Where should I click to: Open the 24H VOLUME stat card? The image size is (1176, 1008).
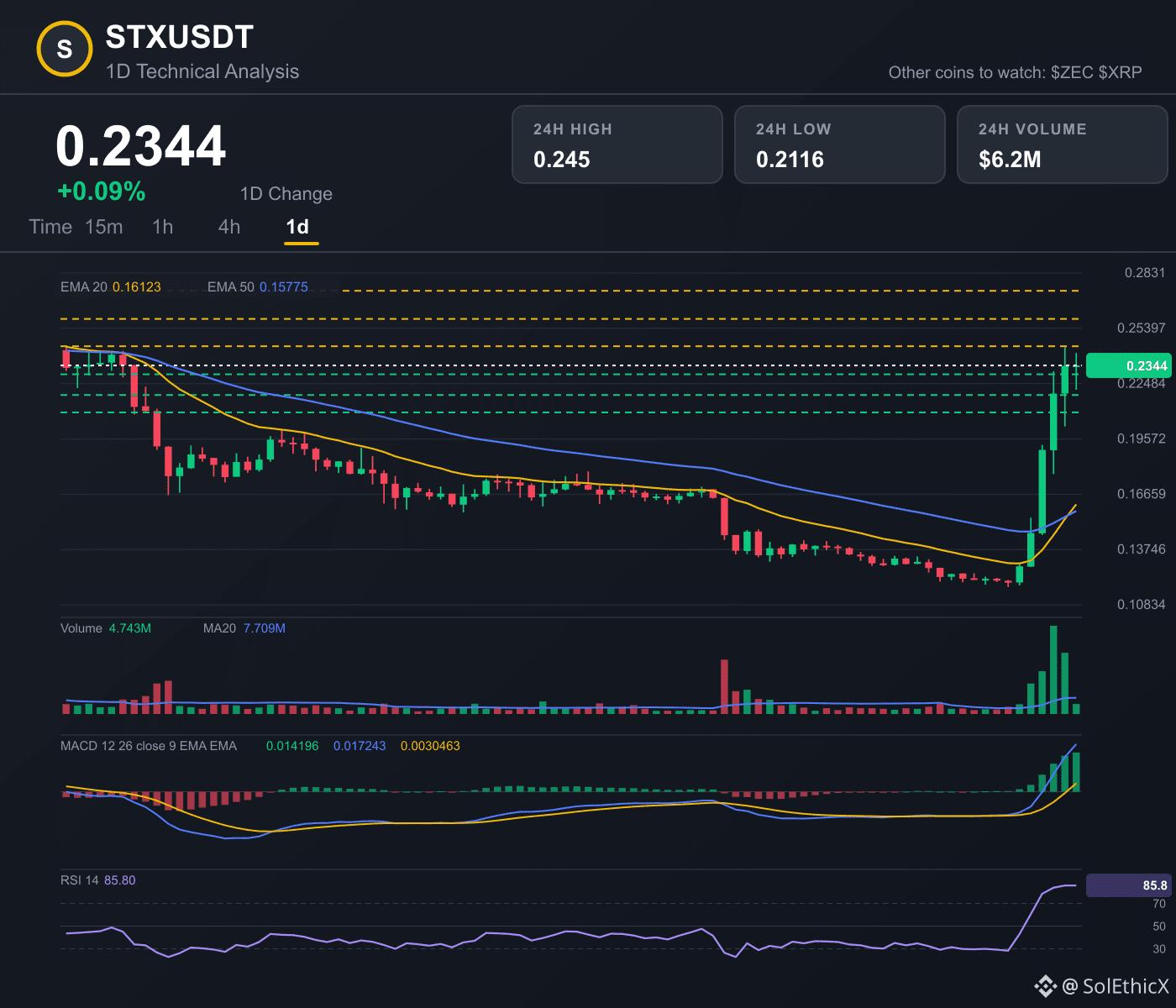(1063, 144)
